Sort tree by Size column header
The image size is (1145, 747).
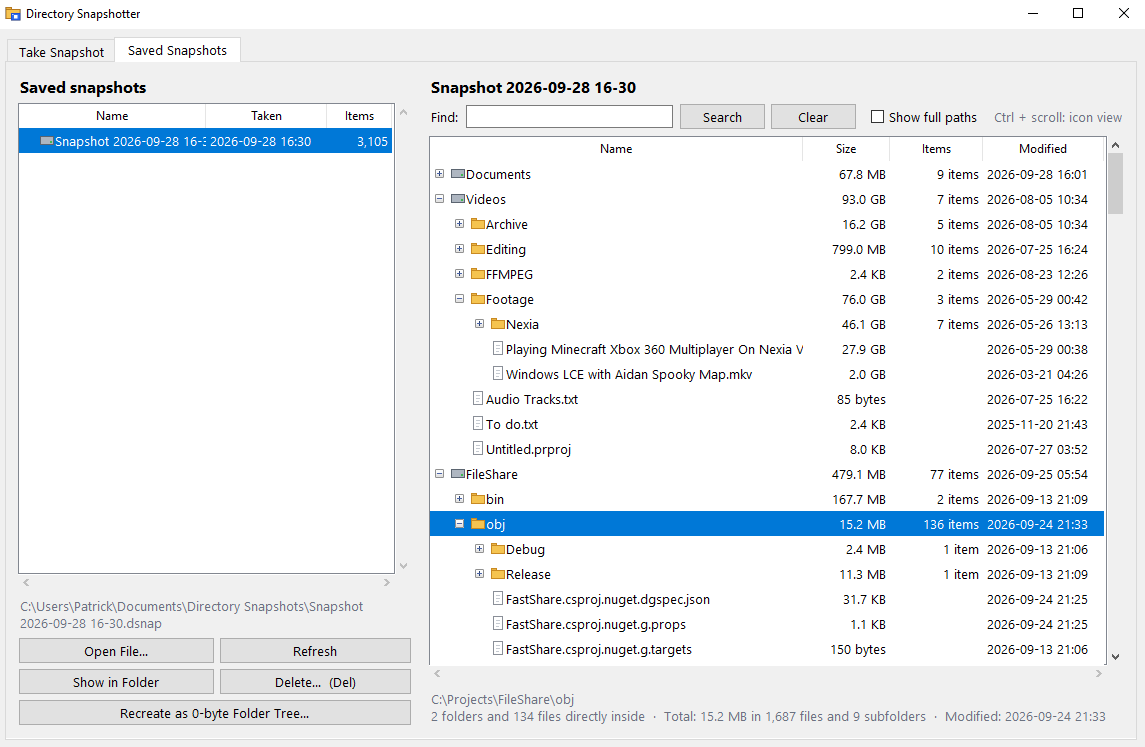pos(846,148)
